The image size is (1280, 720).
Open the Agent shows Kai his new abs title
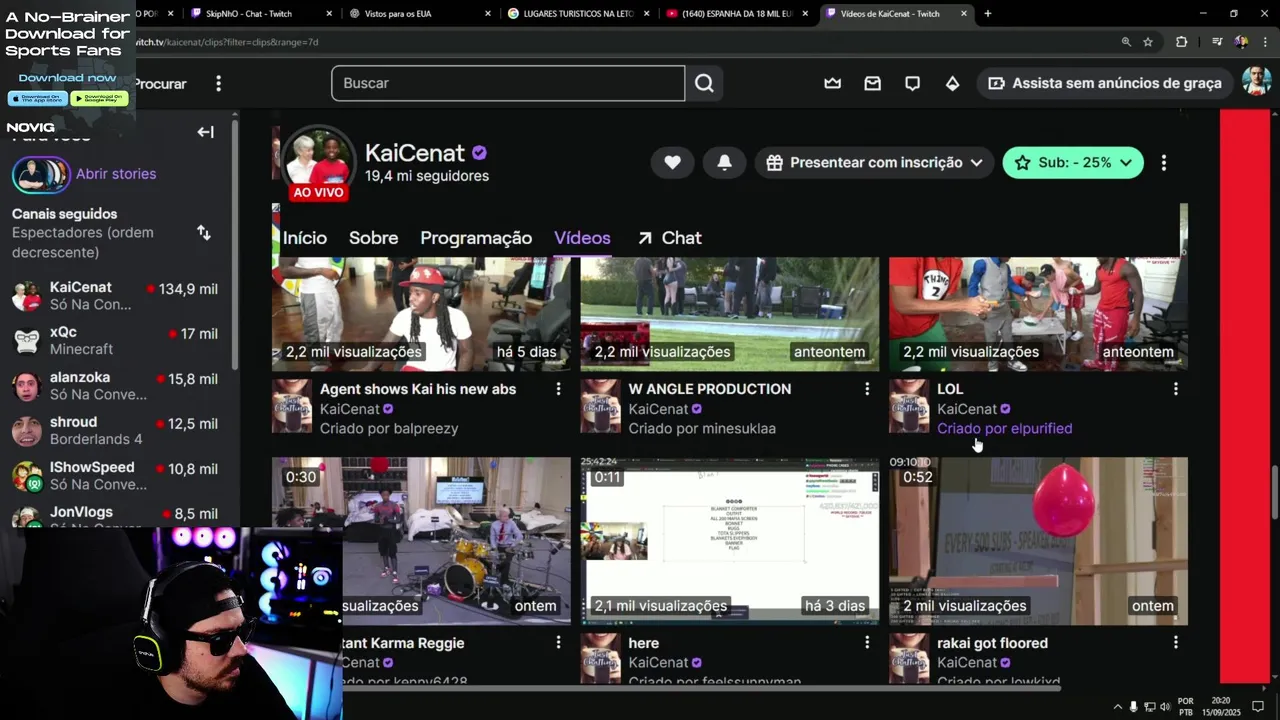coord(418,389)
